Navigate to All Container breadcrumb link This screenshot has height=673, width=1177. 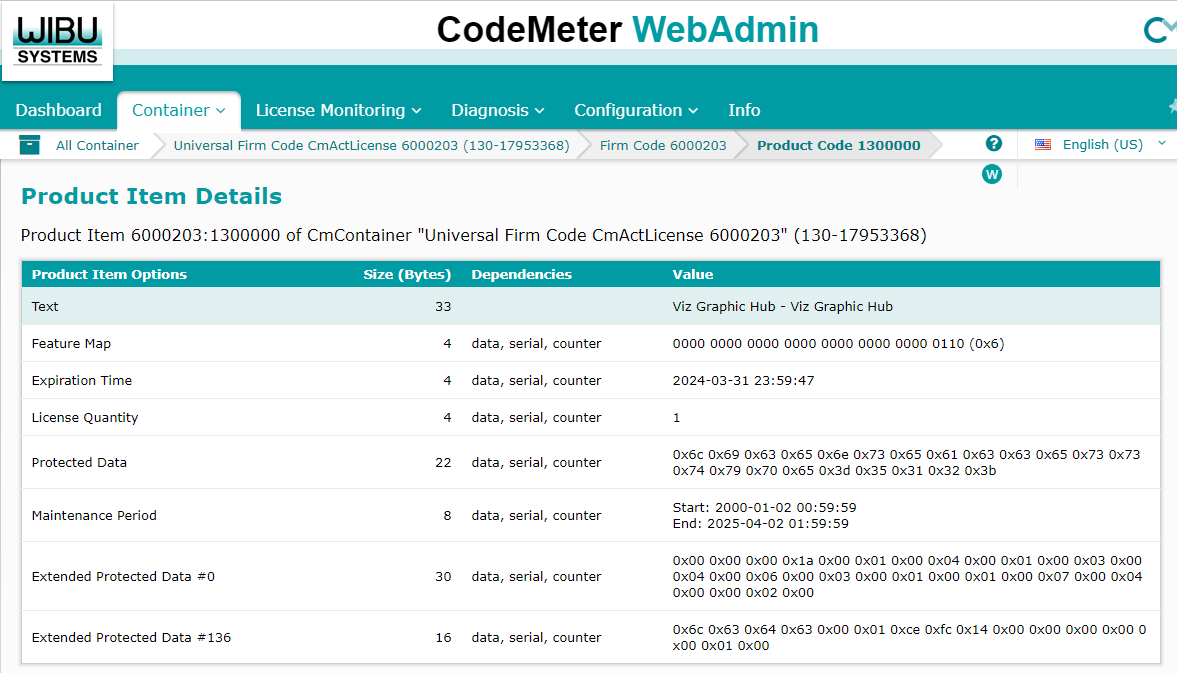pyautogui.click(x=97, y=145)
